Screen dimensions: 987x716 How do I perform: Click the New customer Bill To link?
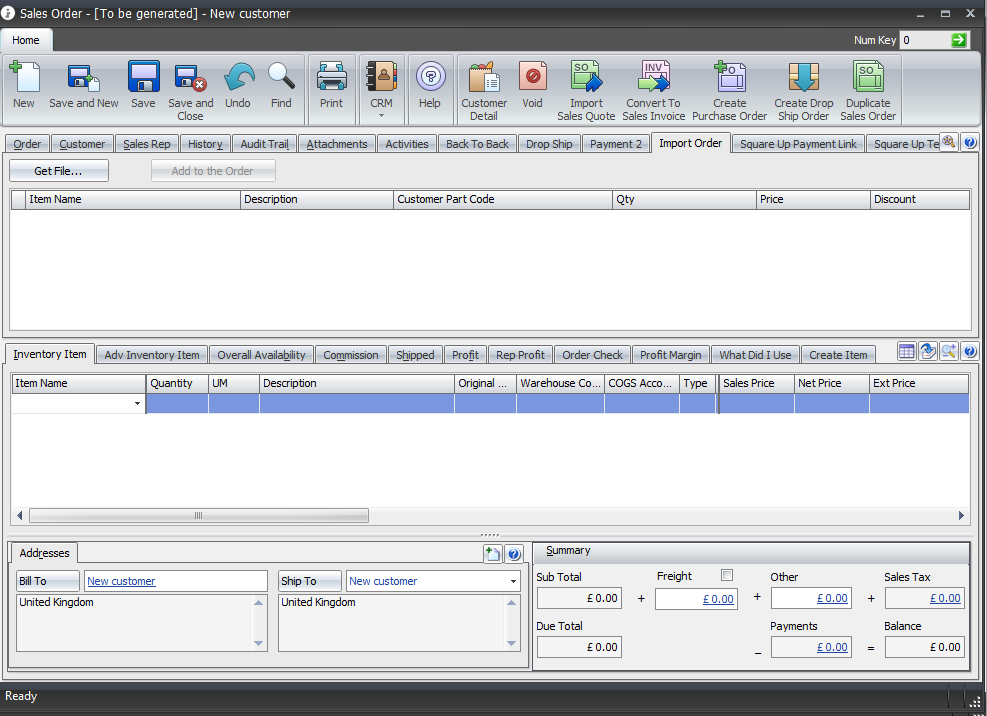pyautogui.click(x=121, y=581)
